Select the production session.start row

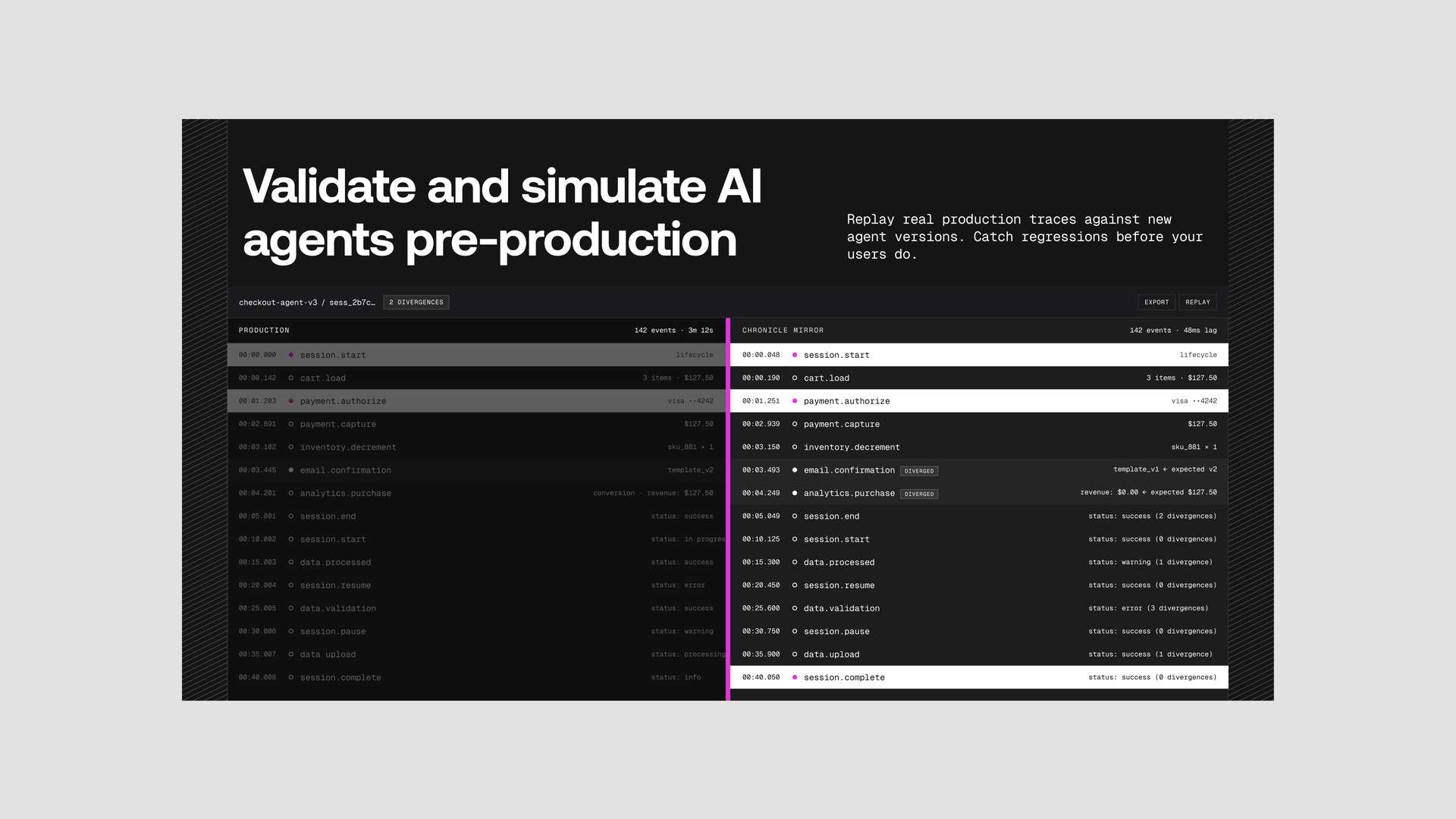(476, 355)
